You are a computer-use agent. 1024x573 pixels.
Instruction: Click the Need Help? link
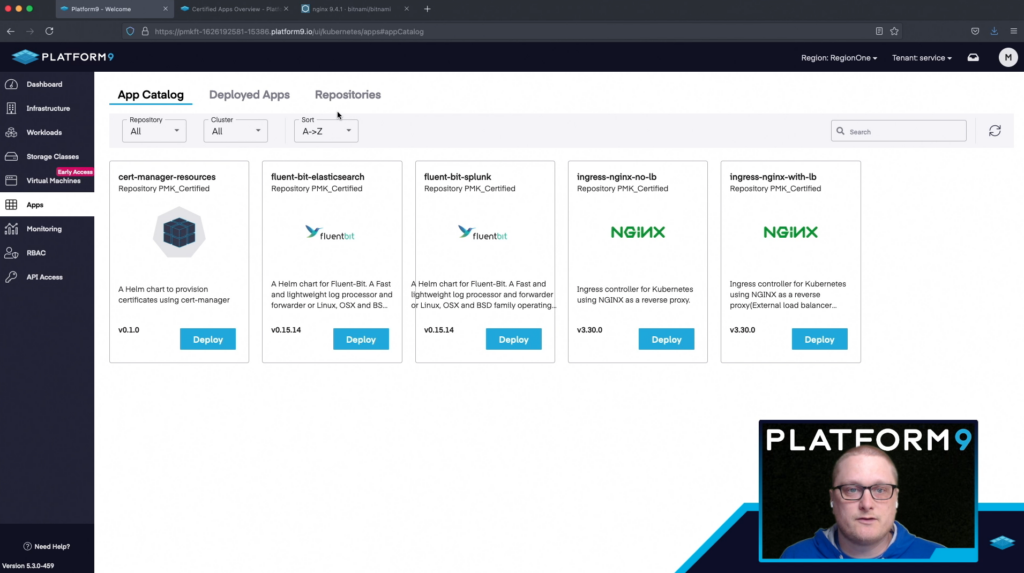(52, 546)
